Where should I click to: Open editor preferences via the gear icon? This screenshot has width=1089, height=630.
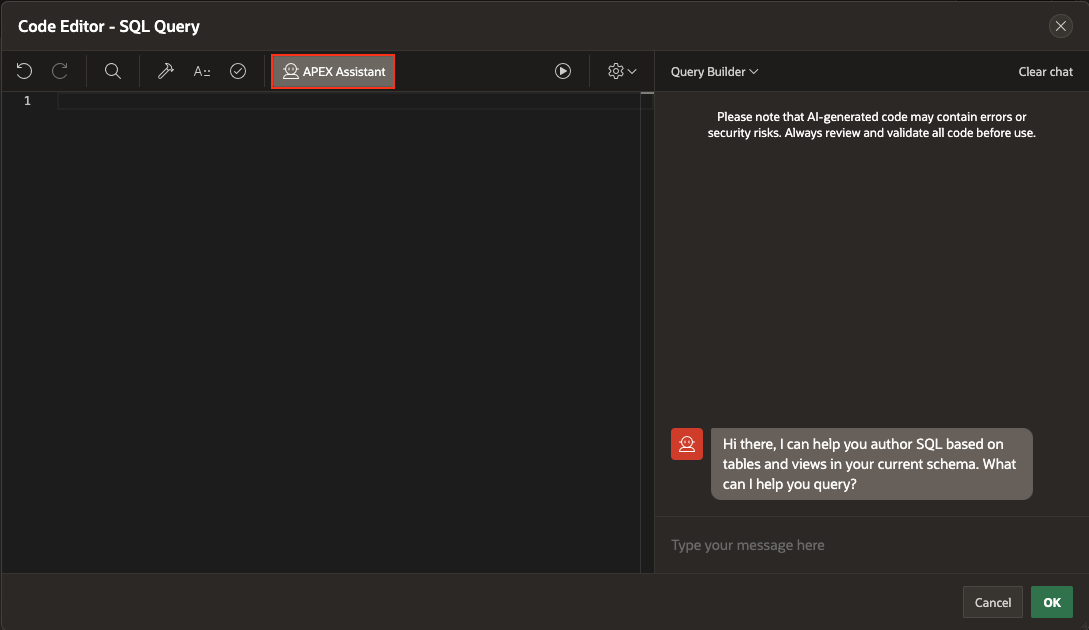point(614,71)
